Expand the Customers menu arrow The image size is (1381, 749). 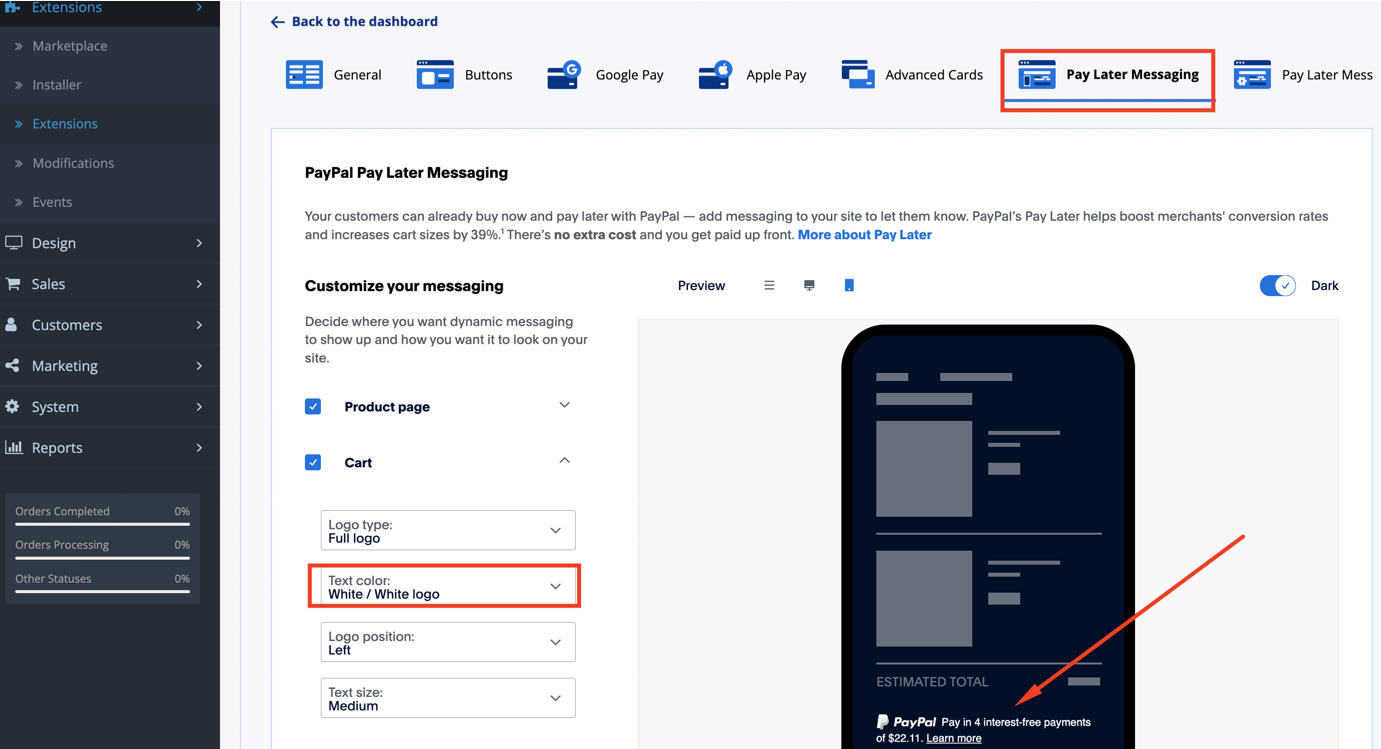click(x=199, y=325)
